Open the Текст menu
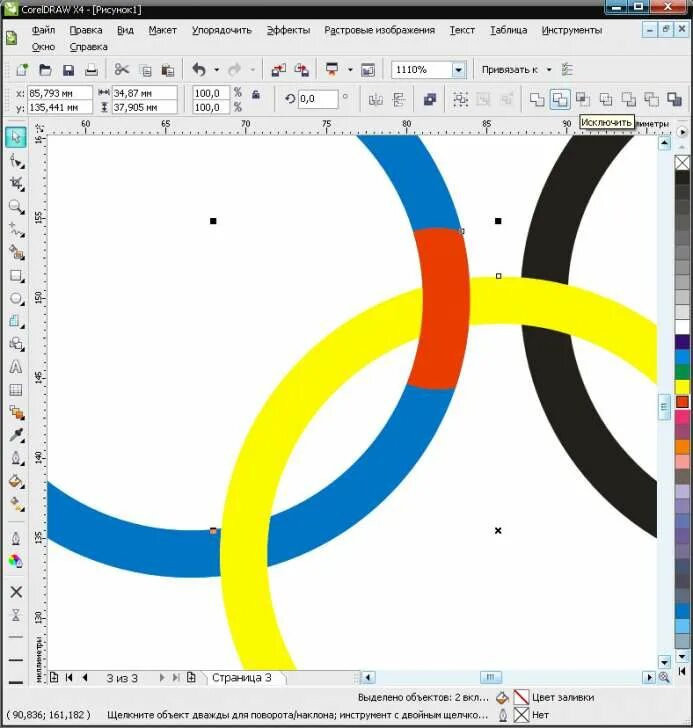 tap(462, 30)
